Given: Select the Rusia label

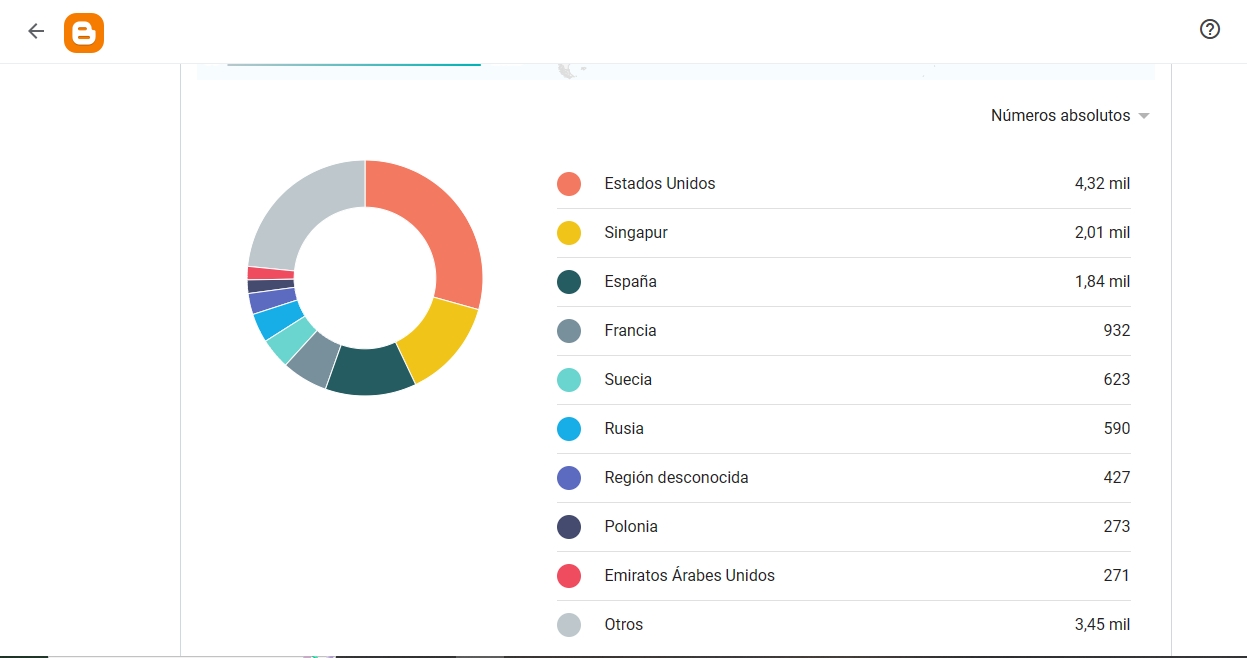Looking at the screenshot, I should 624,429.
